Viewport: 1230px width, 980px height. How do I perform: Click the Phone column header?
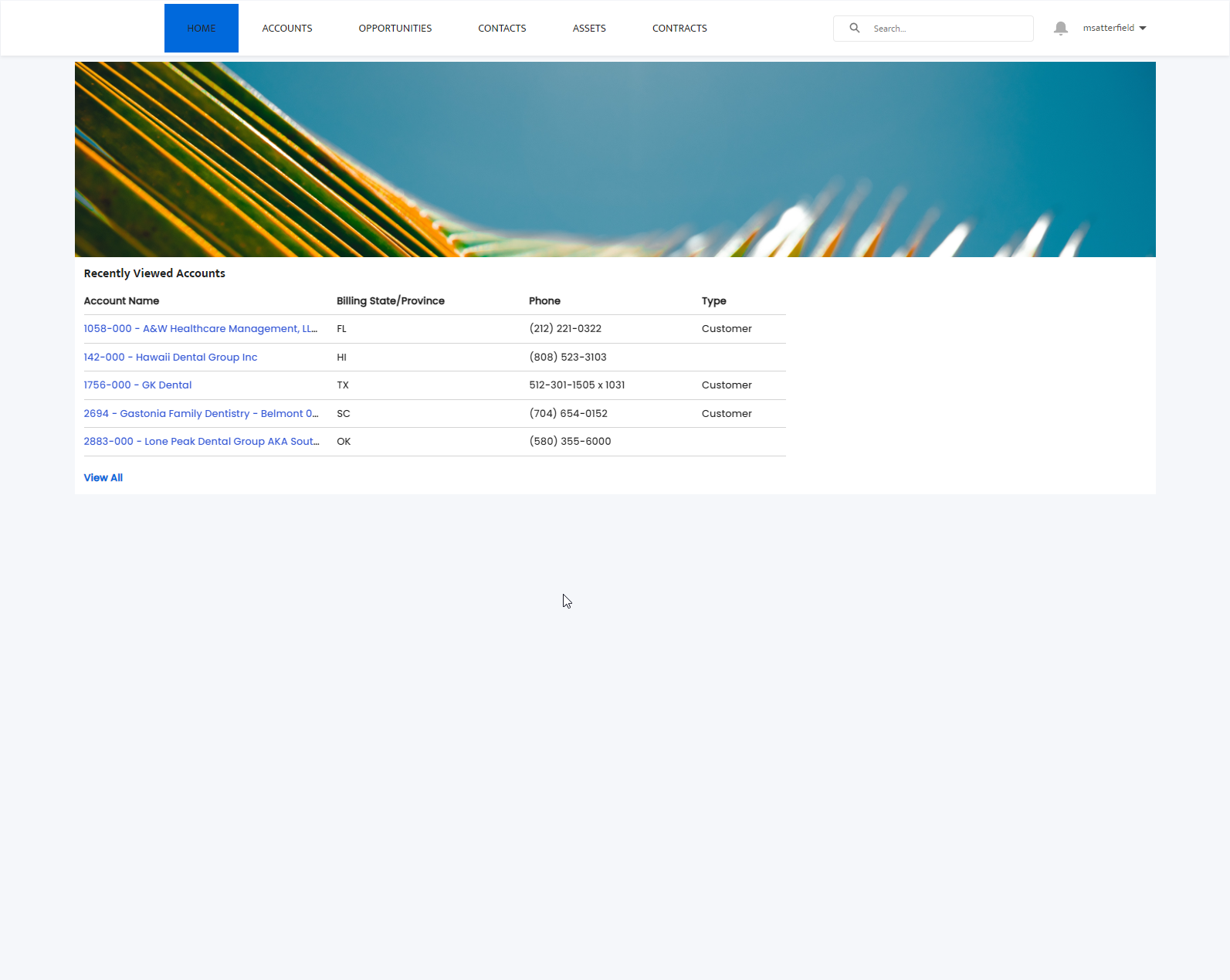[x=545, y=301]
